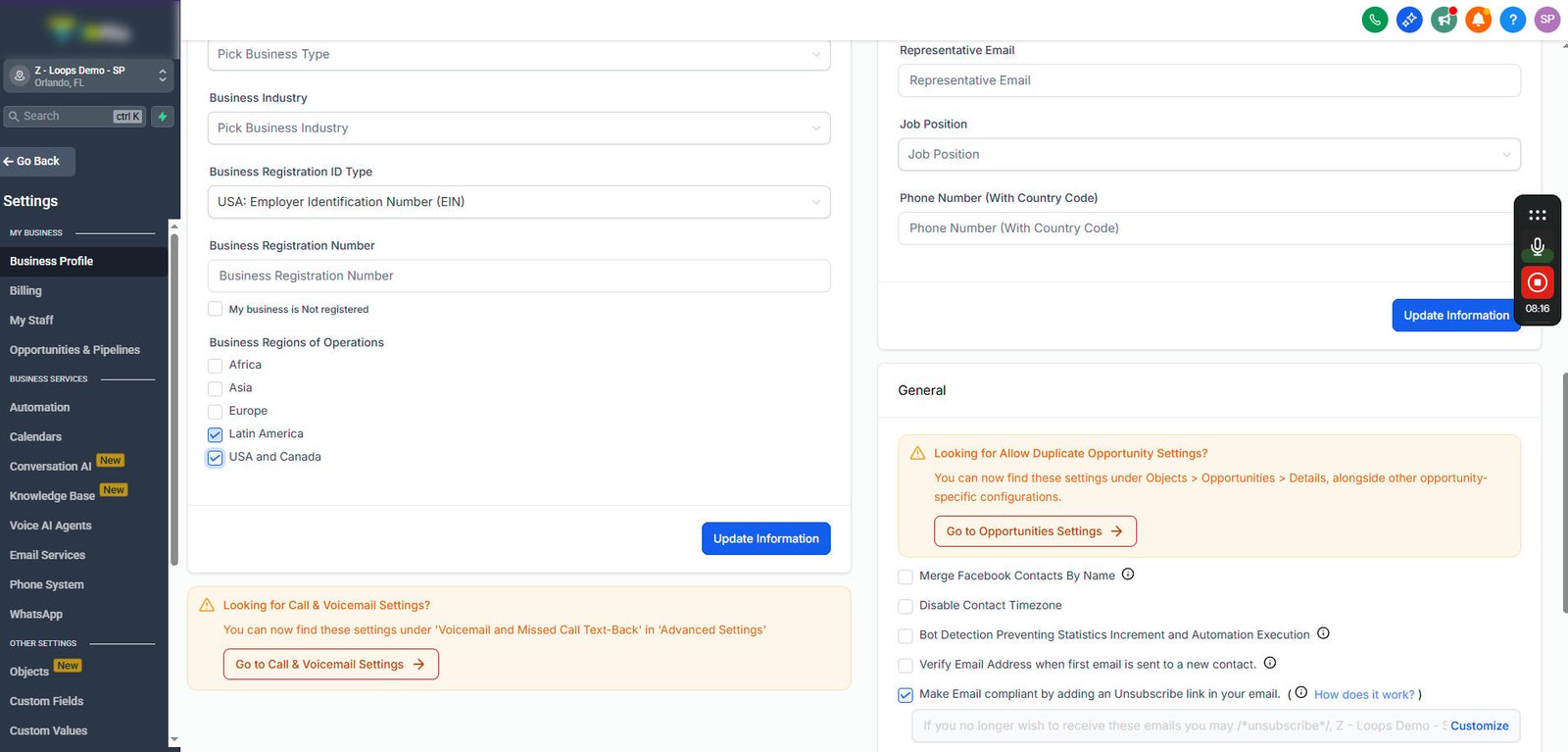Screen dimensions: 1568x752
Task: Click the microphone icon in recorder widget
Action: click(x=1537, y=247)
